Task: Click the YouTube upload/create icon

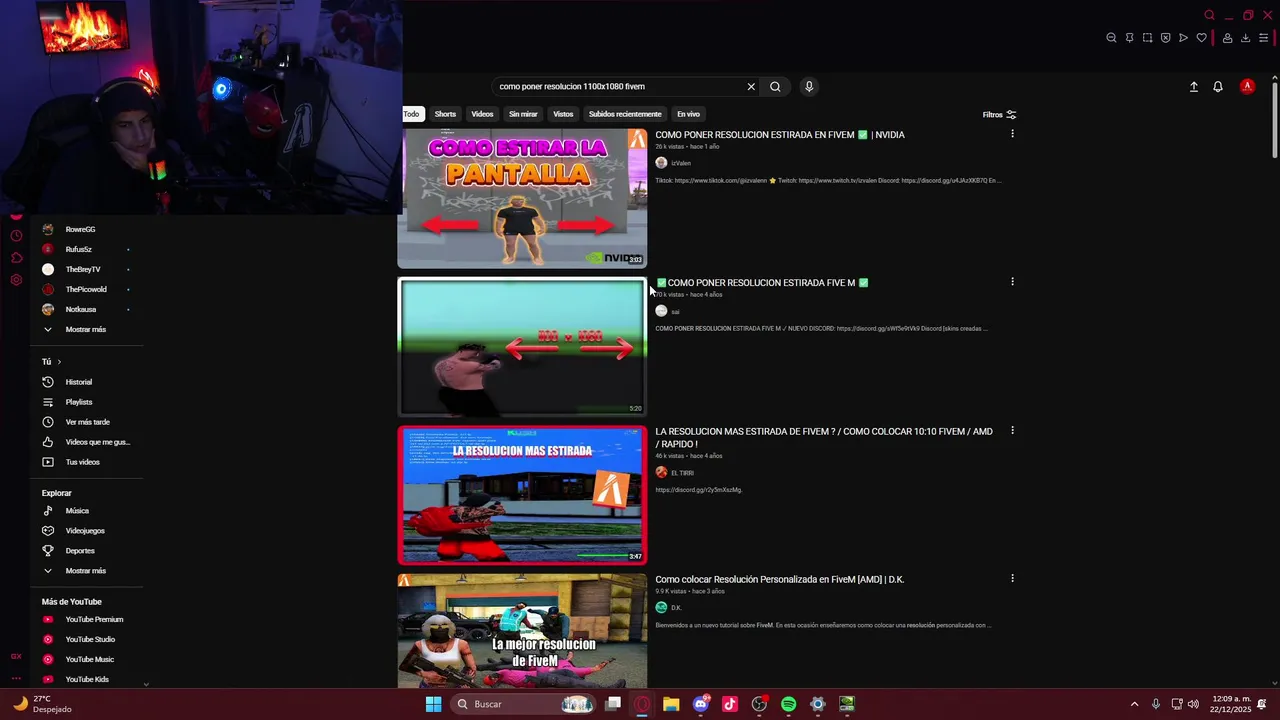Action: [x=1193, y=87]
